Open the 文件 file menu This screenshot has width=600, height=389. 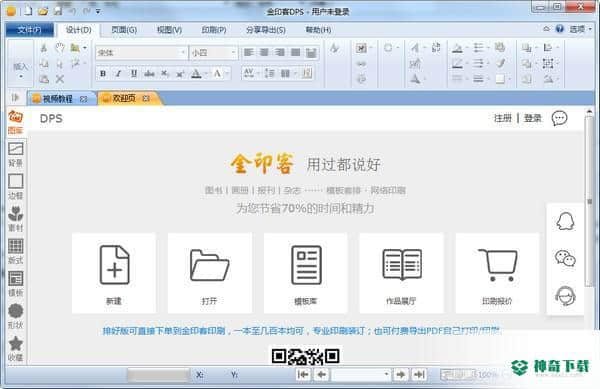click(29, 30)
